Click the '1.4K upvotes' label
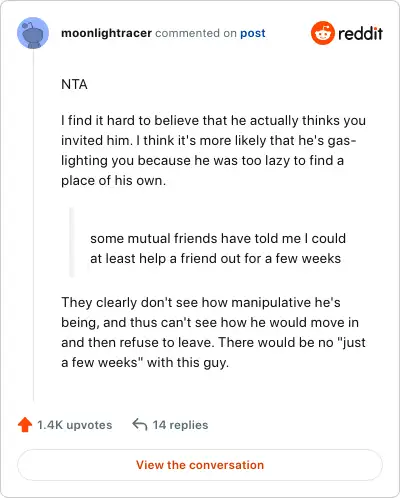Image resolution: width=400 pixels, height=498 pixels. pos(75,425)
